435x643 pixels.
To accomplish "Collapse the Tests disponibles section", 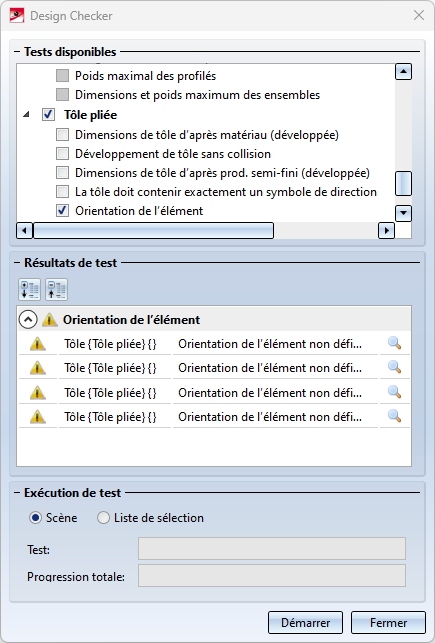I will (17, 52).
